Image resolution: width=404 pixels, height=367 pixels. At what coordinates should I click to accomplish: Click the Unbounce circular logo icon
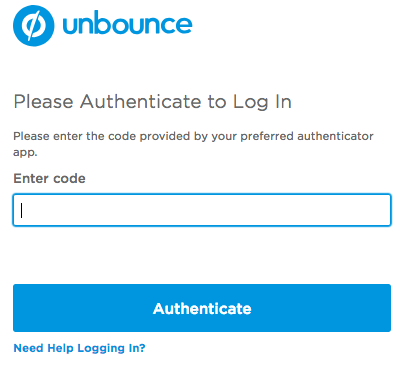[x=33, y=26]
